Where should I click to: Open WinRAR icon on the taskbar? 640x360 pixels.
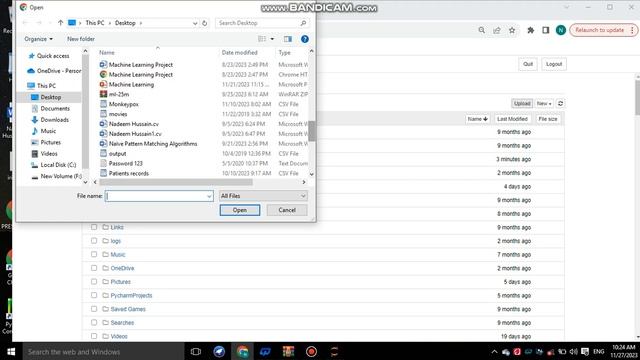pos(289,352)
